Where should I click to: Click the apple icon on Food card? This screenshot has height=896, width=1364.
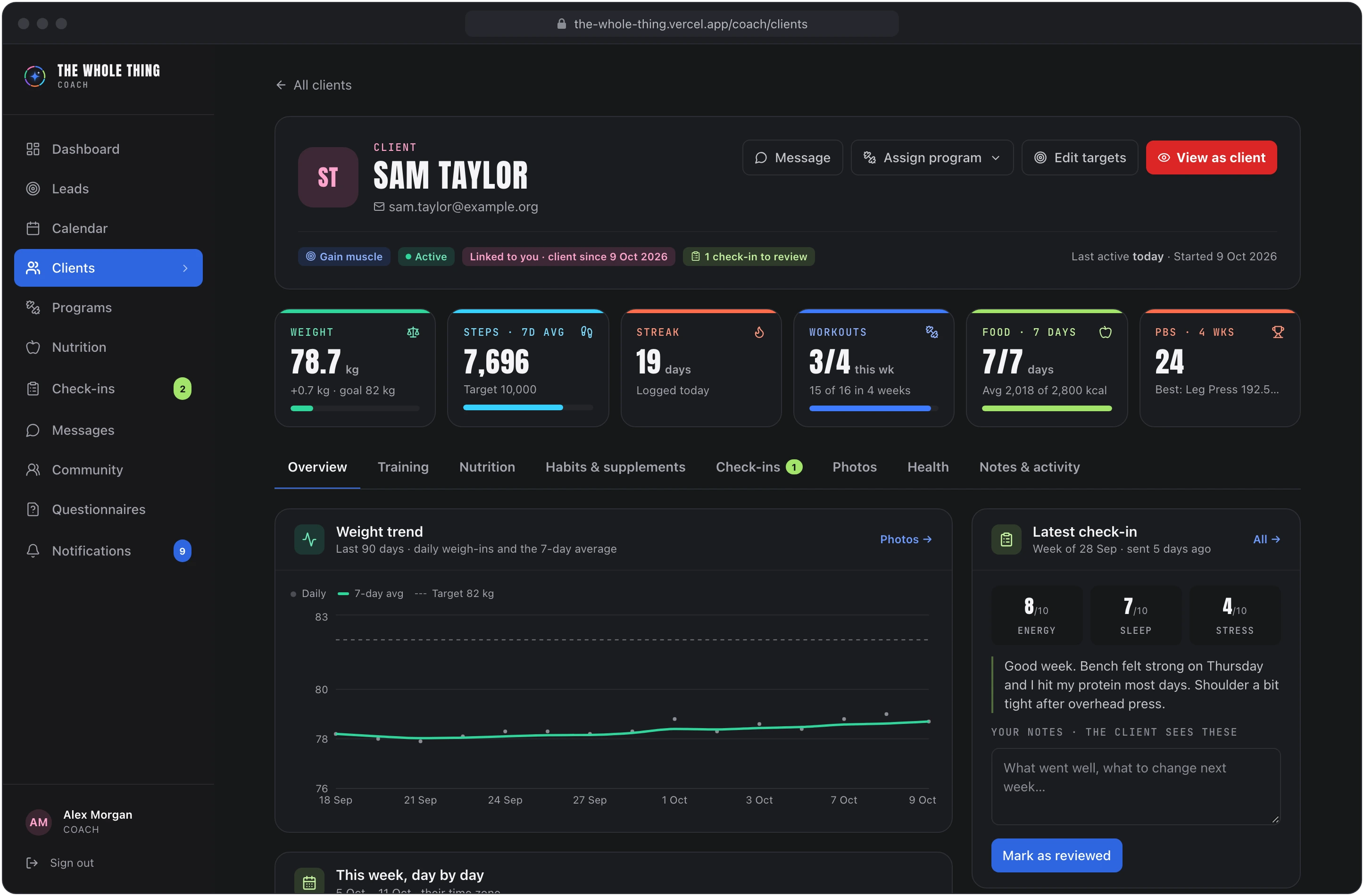pos(1105,332)
